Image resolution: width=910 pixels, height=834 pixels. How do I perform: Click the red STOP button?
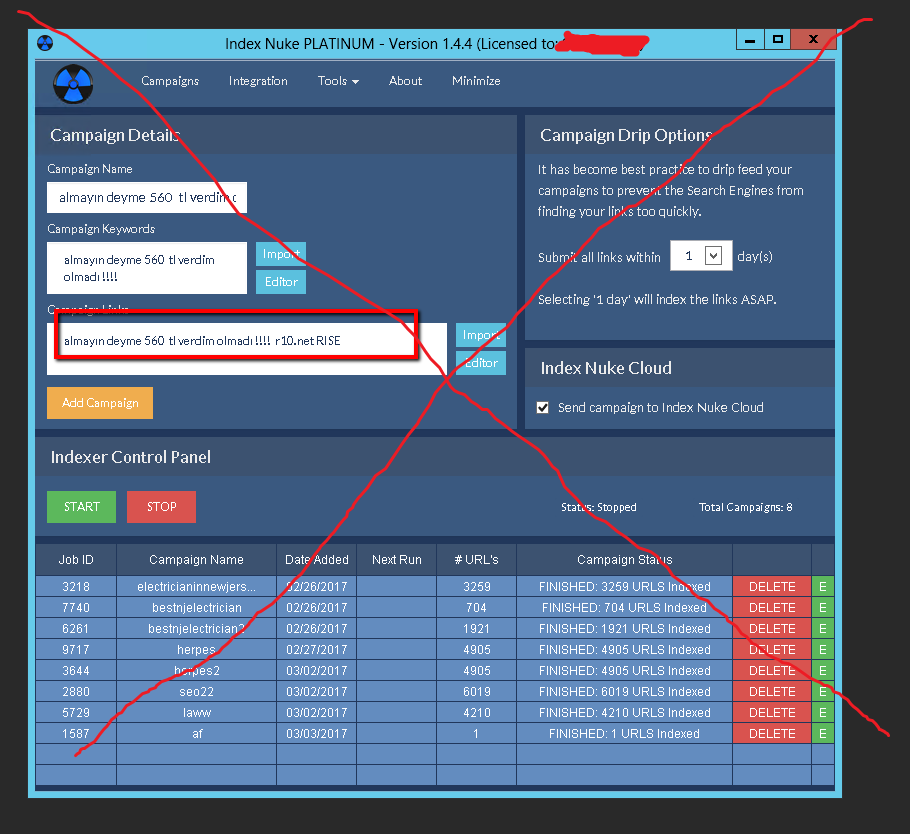coord(161,507)
